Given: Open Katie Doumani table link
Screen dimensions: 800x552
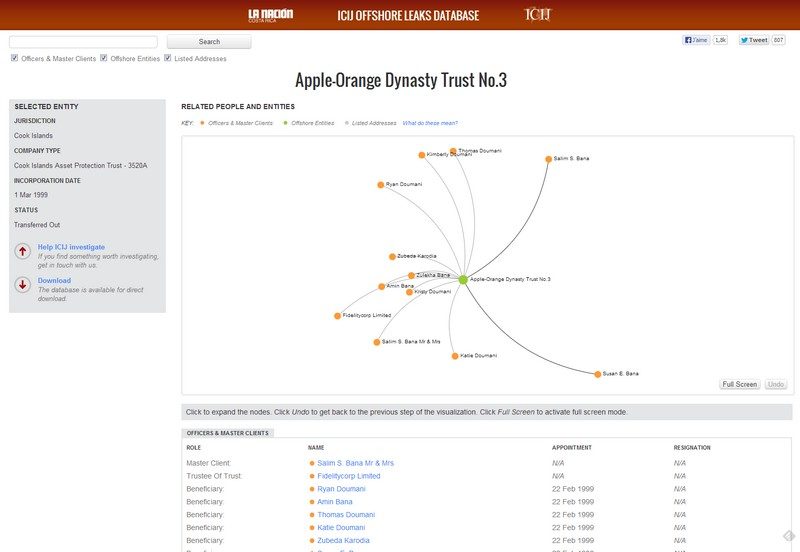Looking at the screenshot, I should pos(341,528).
